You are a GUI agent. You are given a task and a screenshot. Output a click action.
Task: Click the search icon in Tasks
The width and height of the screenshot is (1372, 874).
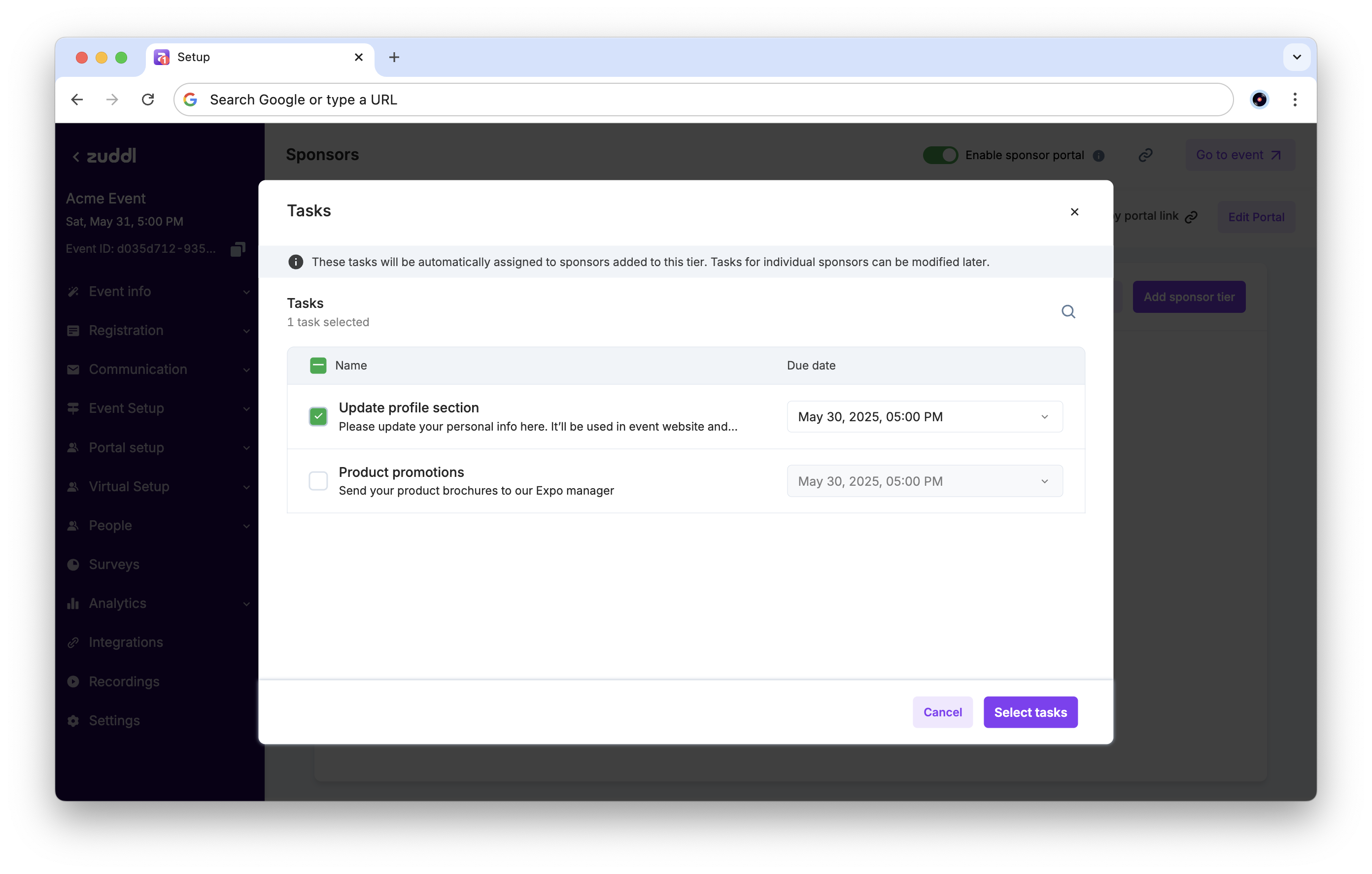[1068, 312]
